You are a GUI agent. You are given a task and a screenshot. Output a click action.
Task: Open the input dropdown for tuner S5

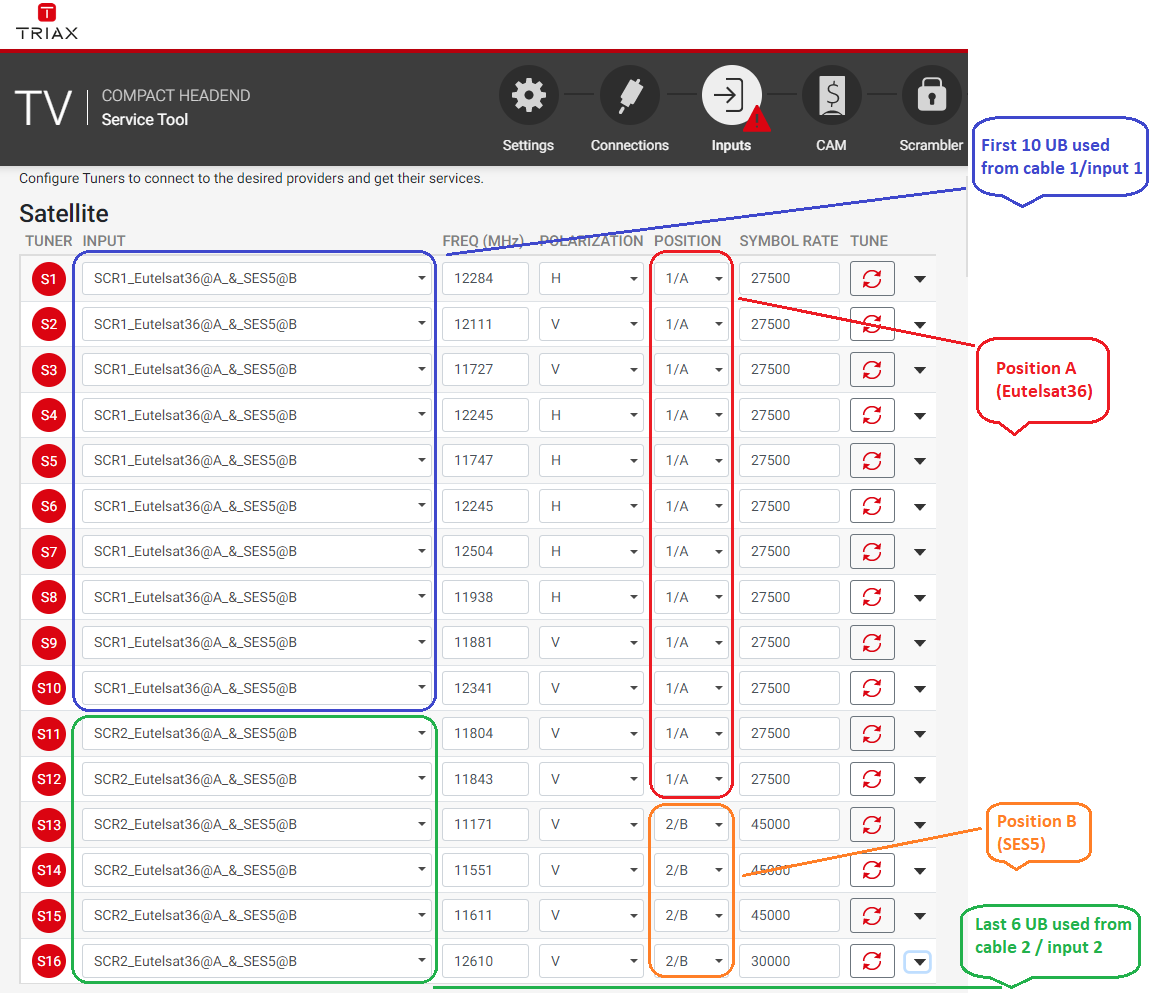pos(256,461)
